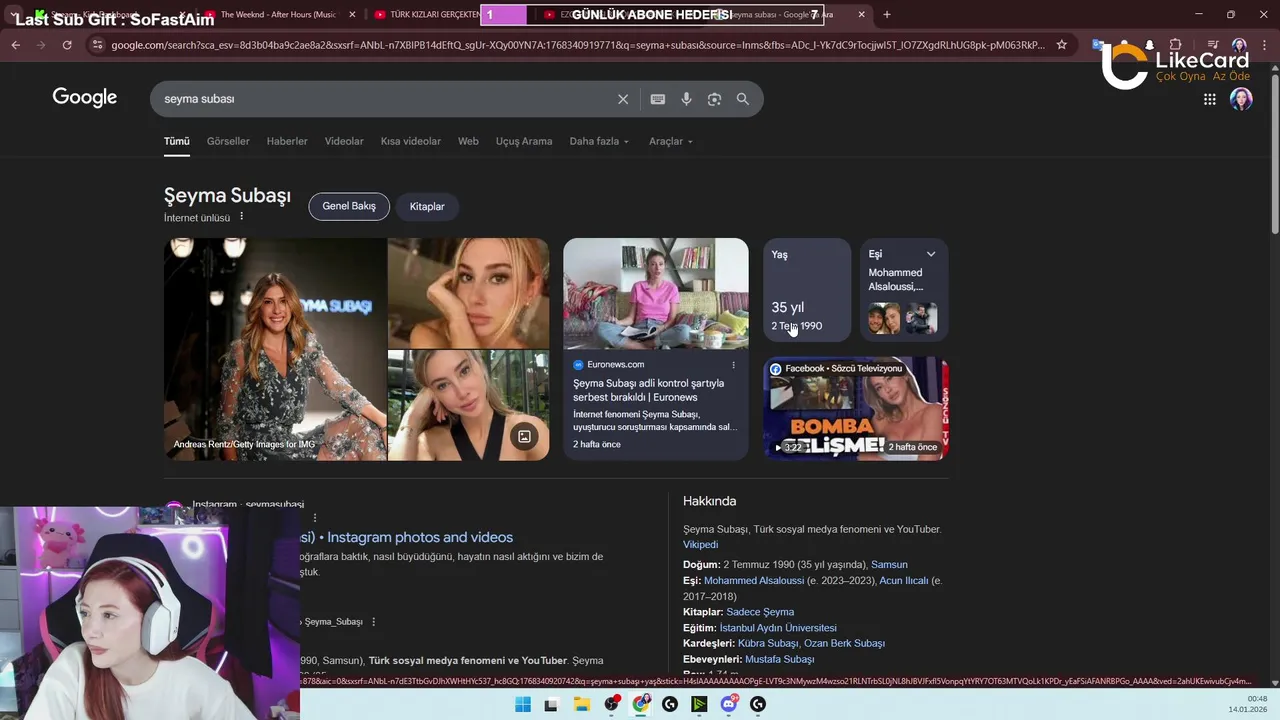Close the Weeknd After Hours tab
The width and height of the screenshot is (1280, 720).
[x=352, y=15]
